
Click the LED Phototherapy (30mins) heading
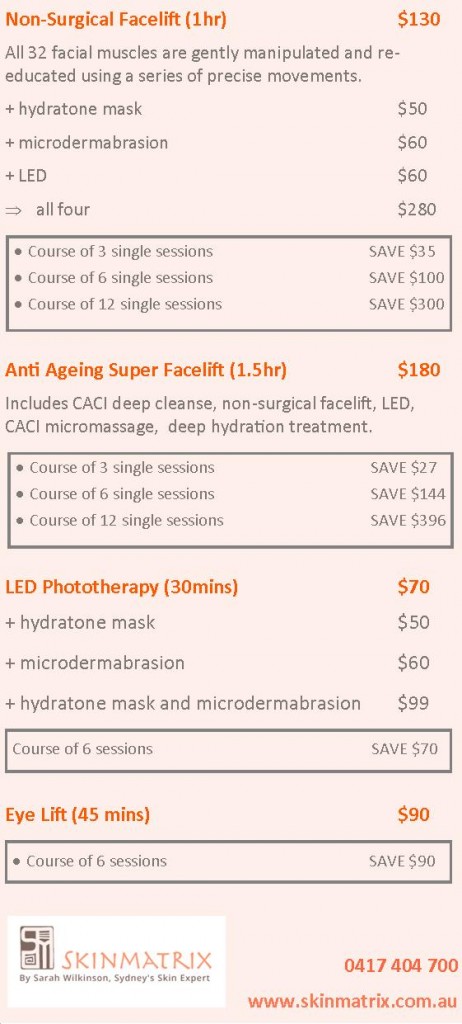122,586
